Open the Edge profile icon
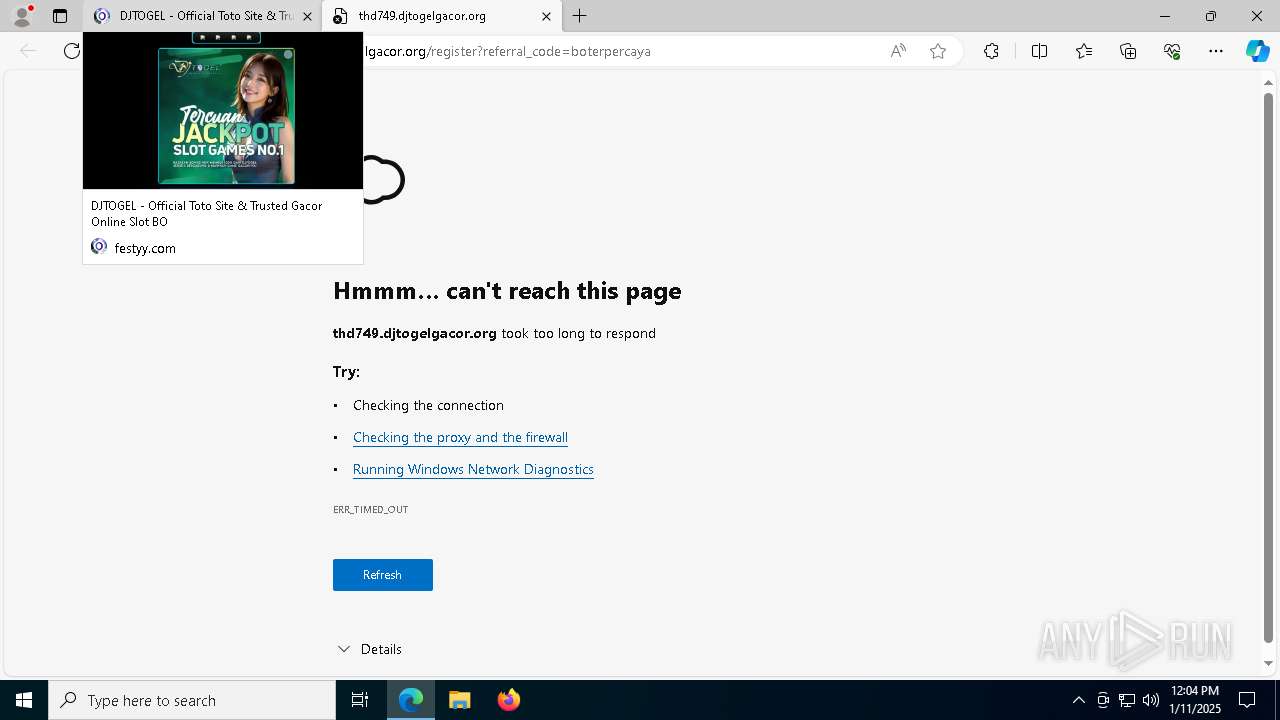 (x=22, y=16)
